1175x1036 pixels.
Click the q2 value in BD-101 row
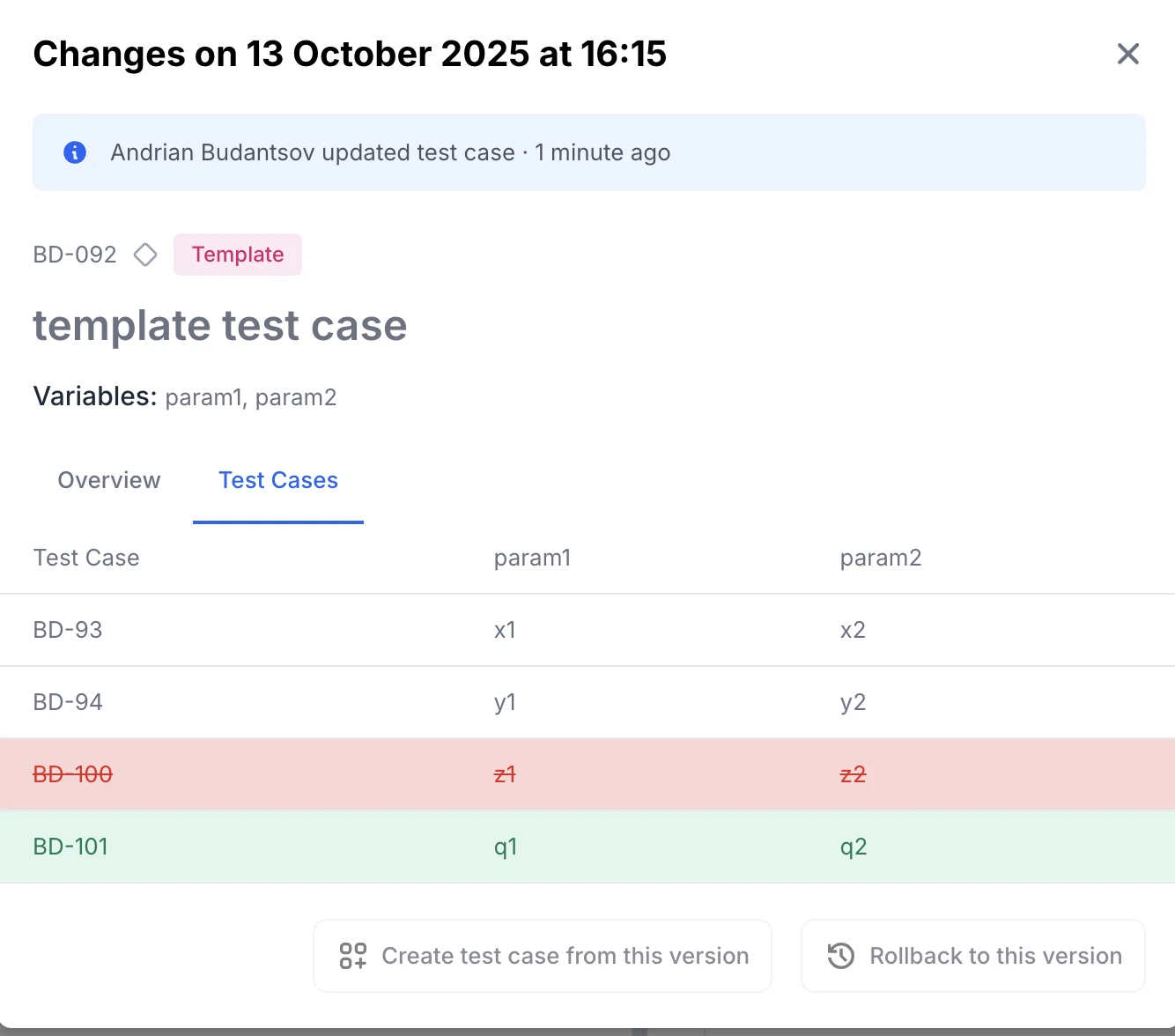(854, 847)
